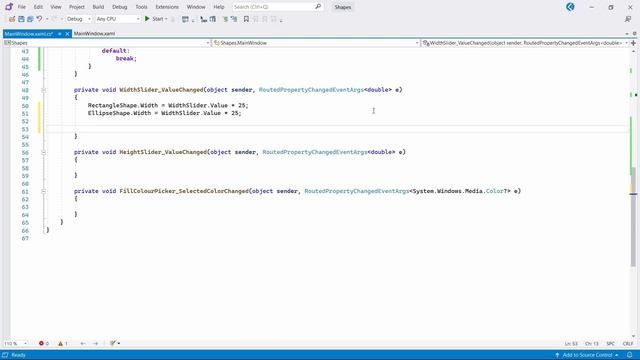Click the uncomment selected lines toolbar icon
Viewport: 640px width, 360px height.
tap(234, 19)
